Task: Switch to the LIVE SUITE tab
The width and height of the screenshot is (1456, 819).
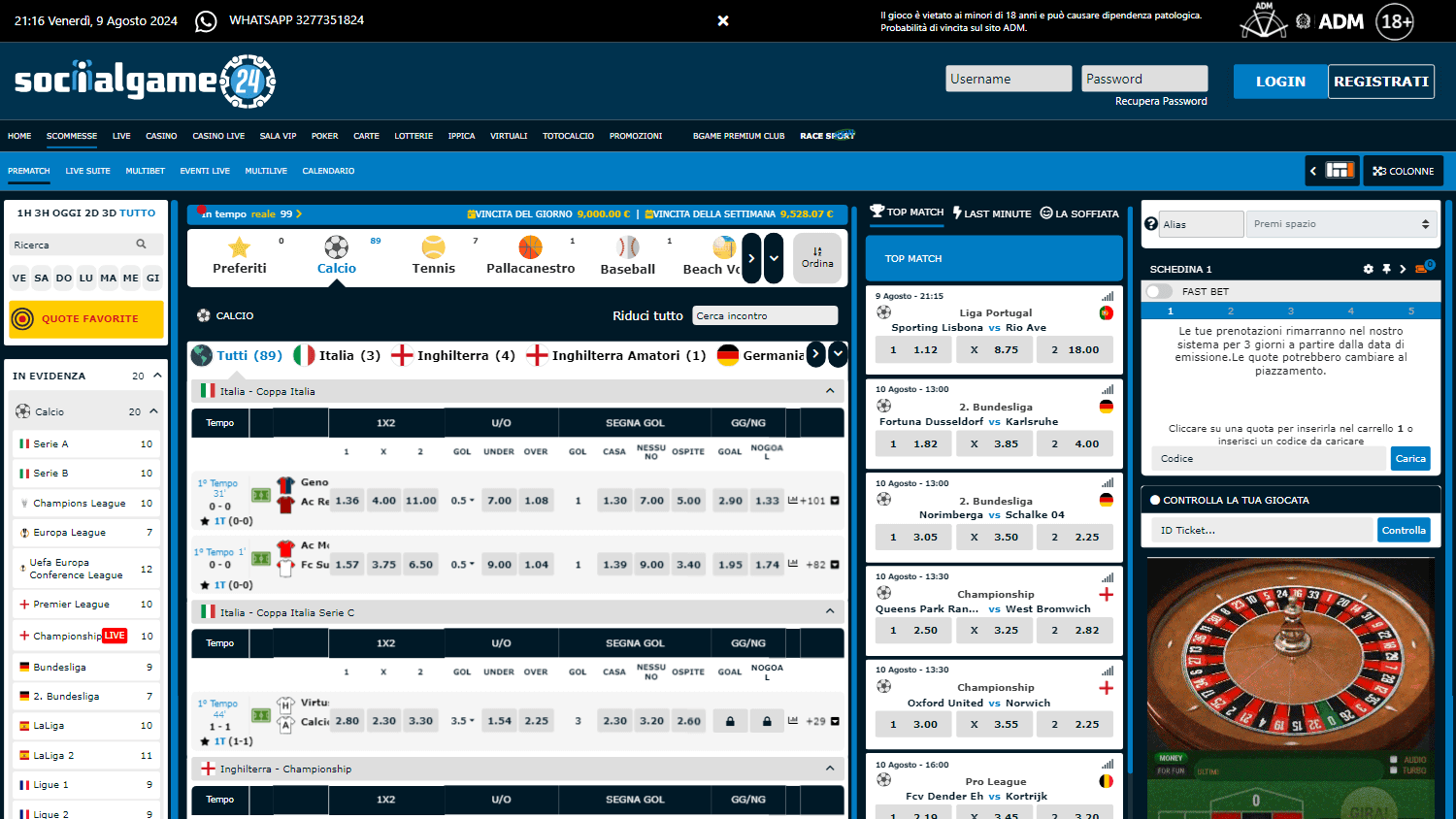Action: [x=87, y=171]
